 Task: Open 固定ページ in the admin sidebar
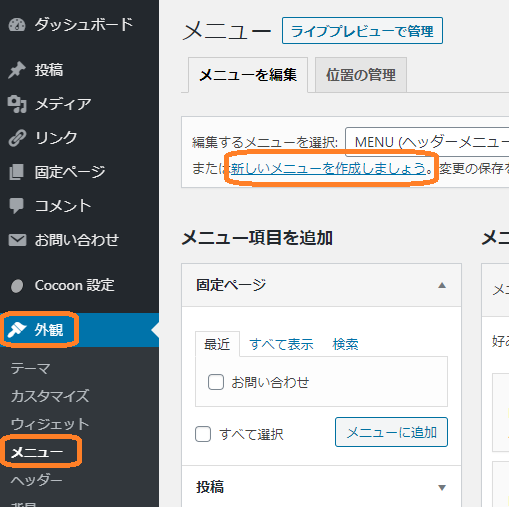pyautogui.click(x=70, y=172)
